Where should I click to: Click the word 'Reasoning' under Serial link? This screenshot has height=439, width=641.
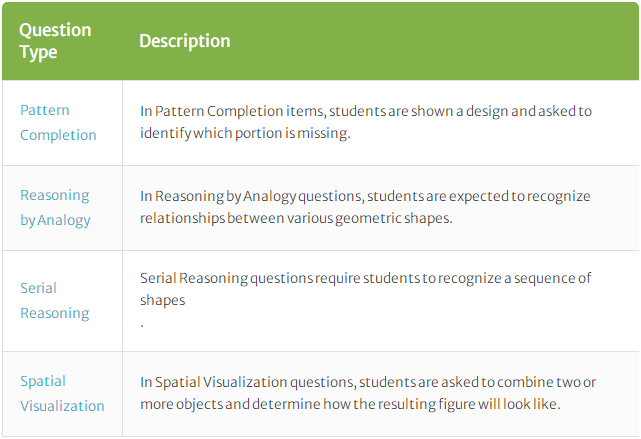tap(55, 313)
